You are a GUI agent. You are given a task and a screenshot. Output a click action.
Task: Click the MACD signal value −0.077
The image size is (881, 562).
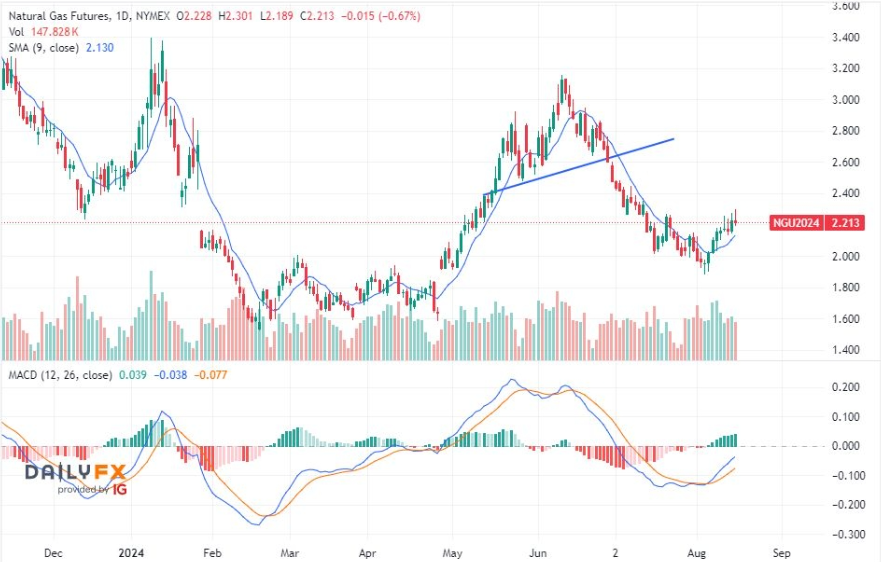pyautogui.click(x=211, y=375)
